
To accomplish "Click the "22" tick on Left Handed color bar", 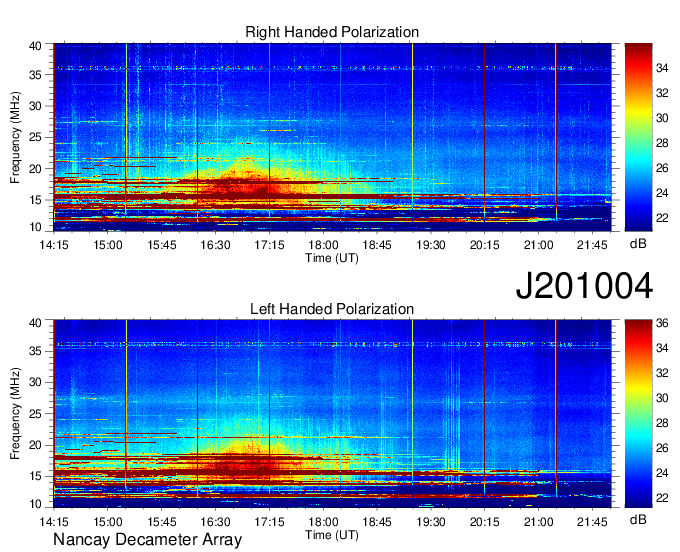I will (x=662, y=498).
